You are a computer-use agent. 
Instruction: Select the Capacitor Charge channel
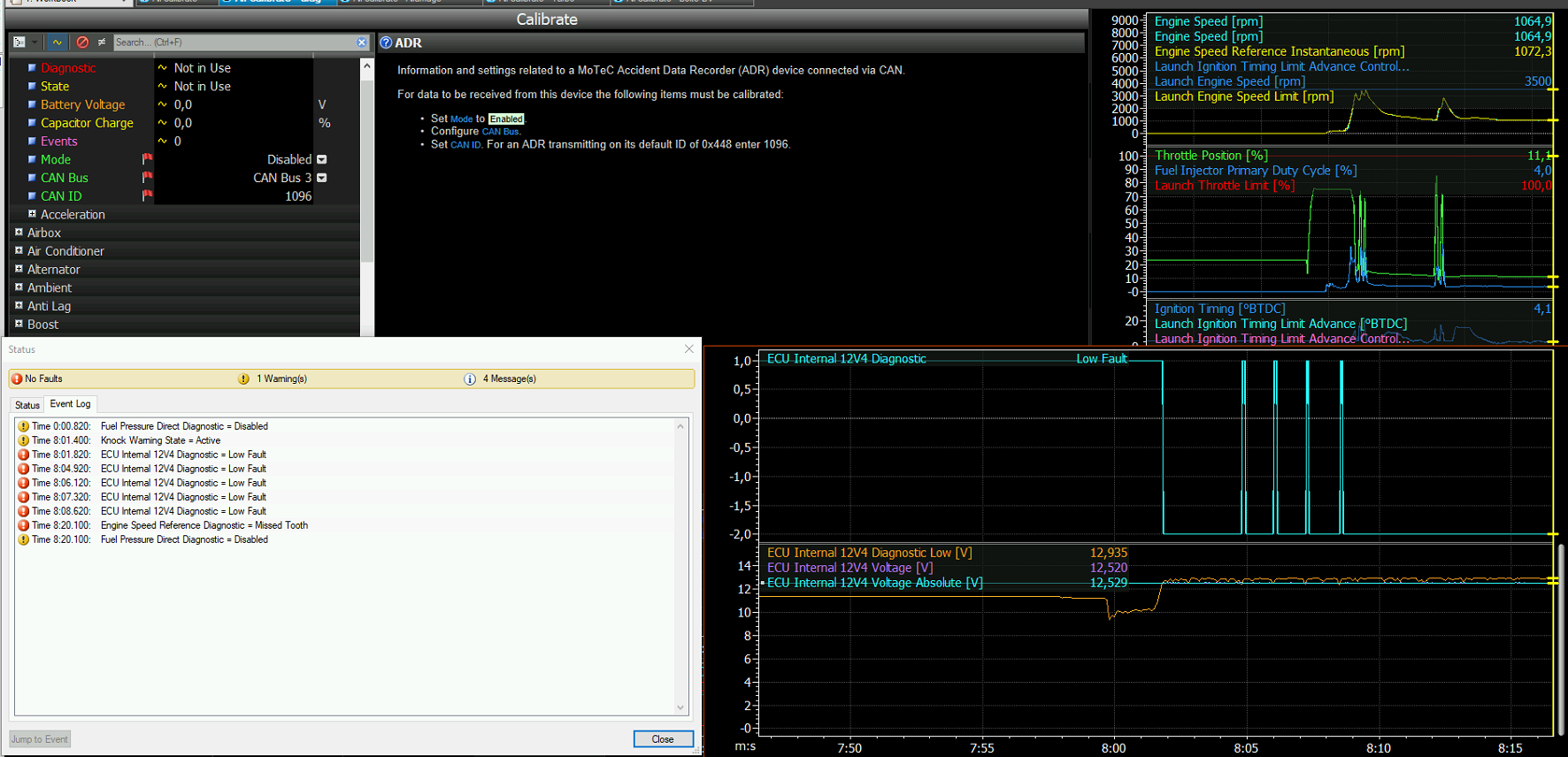(87, 123)
